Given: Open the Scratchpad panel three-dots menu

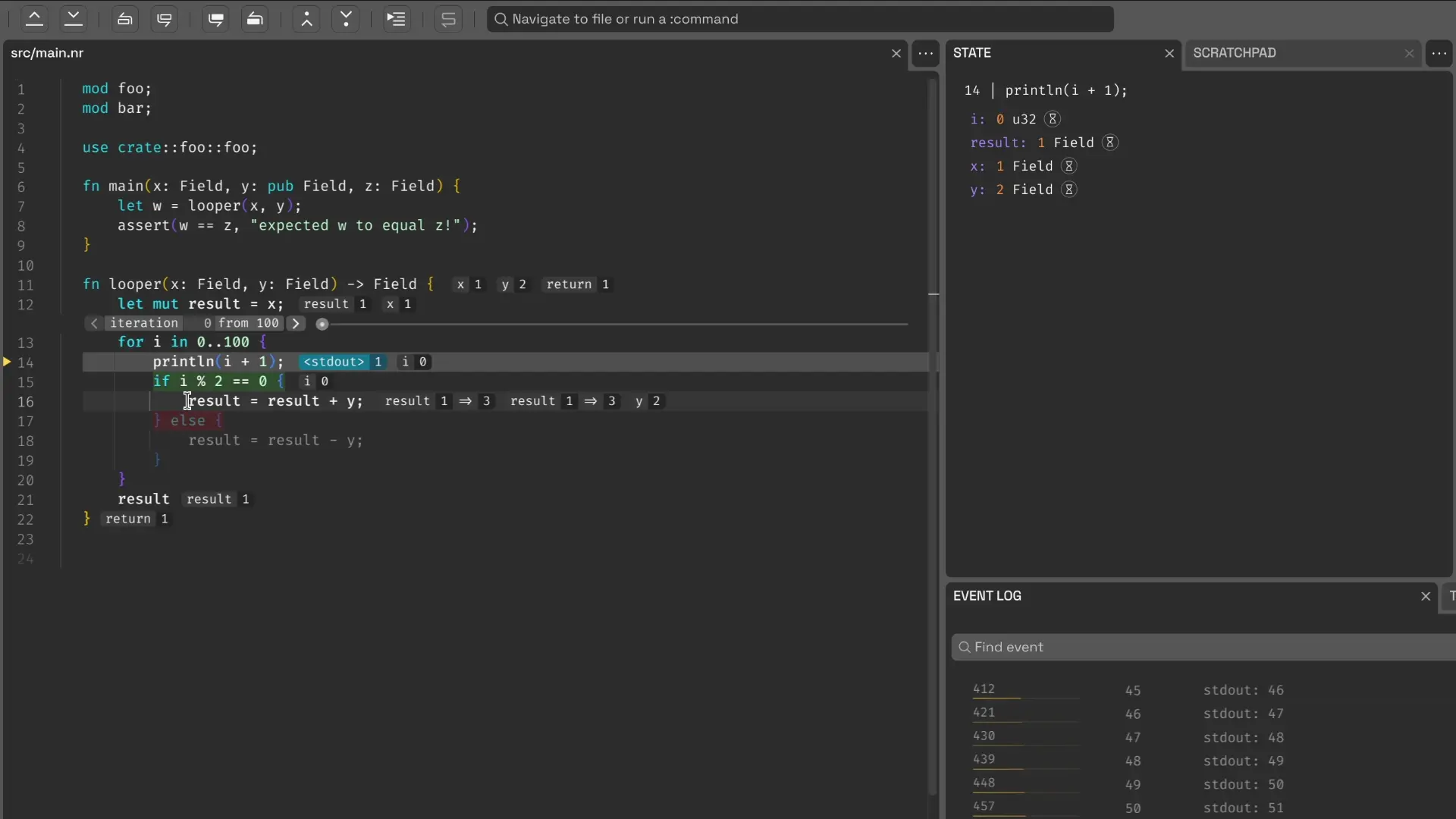Looking at the screenshot, I should click(1439, 53).
